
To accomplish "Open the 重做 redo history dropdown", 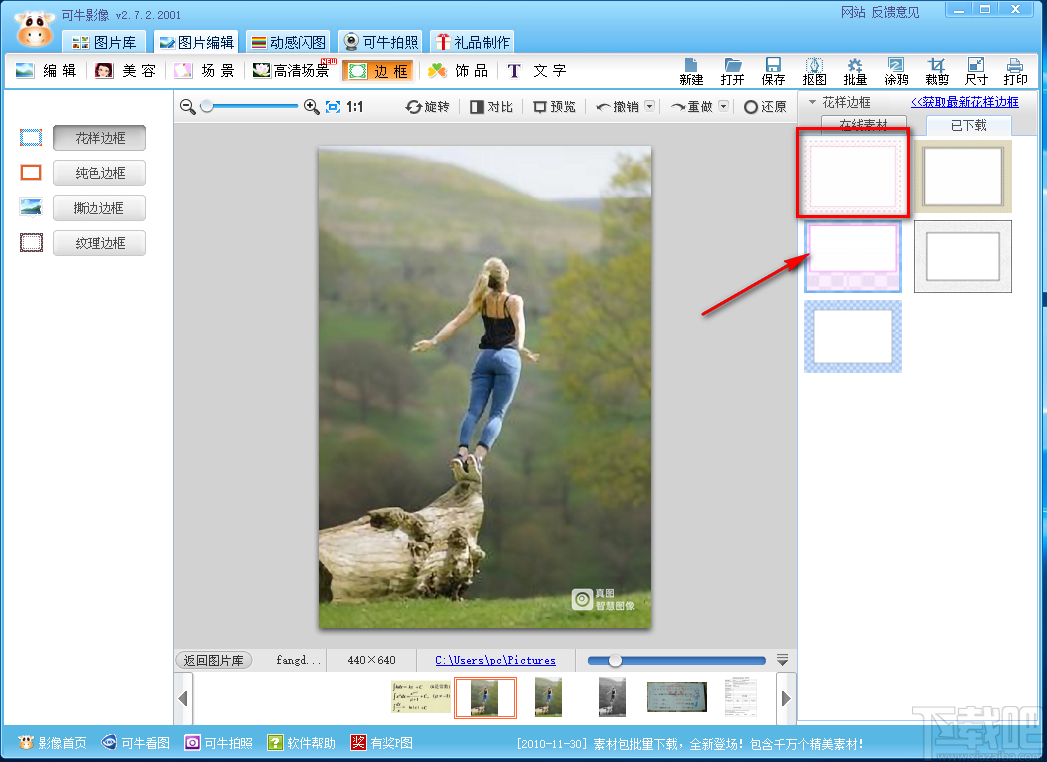I will pos(723,106).
